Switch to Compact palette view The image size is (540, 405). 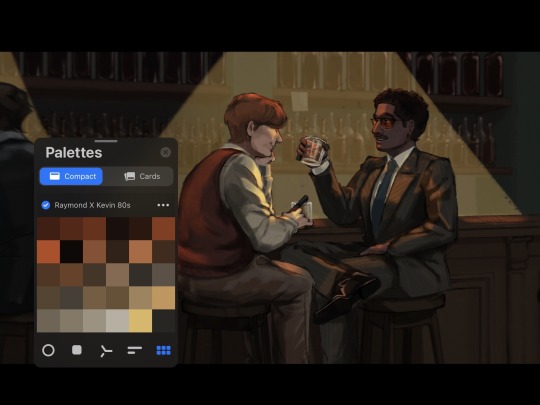[x=71, y=176]
